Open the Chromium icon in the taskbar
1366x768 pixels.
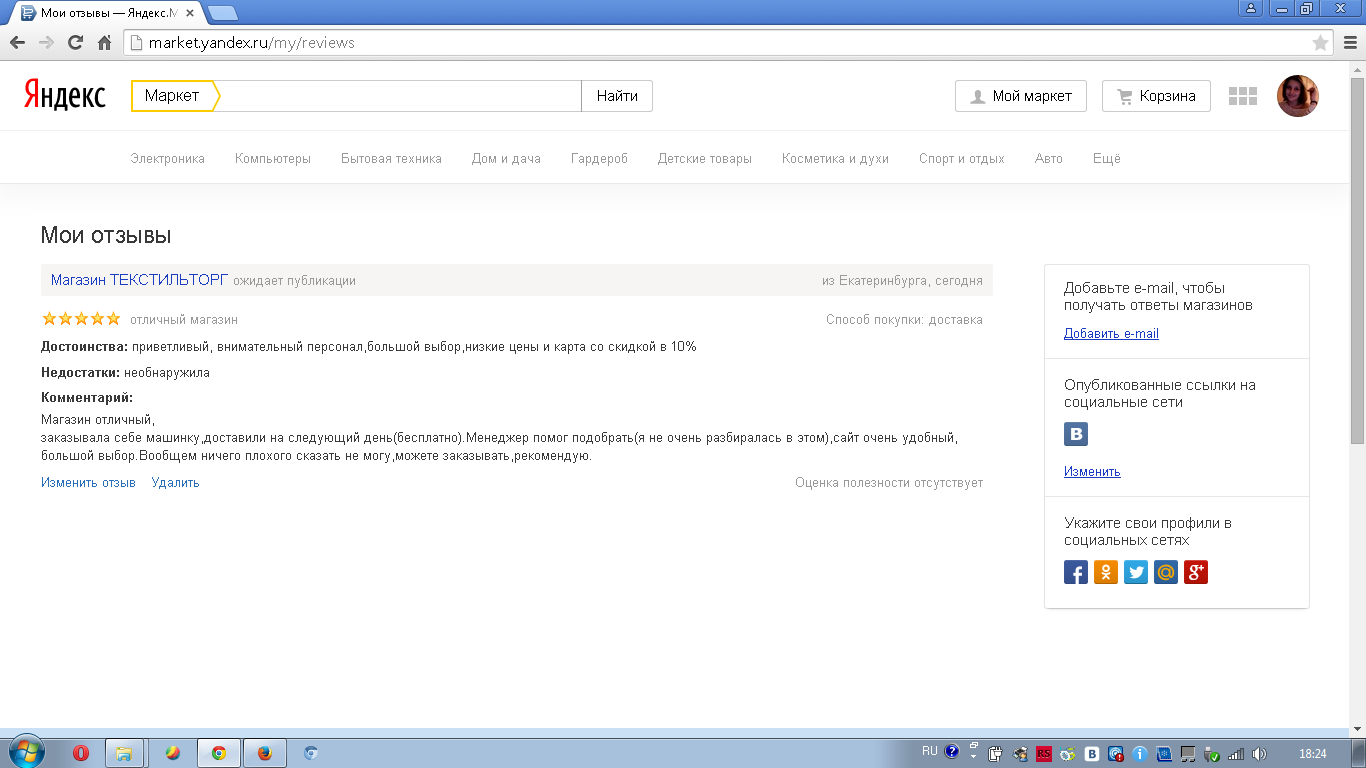click(311, 753)
